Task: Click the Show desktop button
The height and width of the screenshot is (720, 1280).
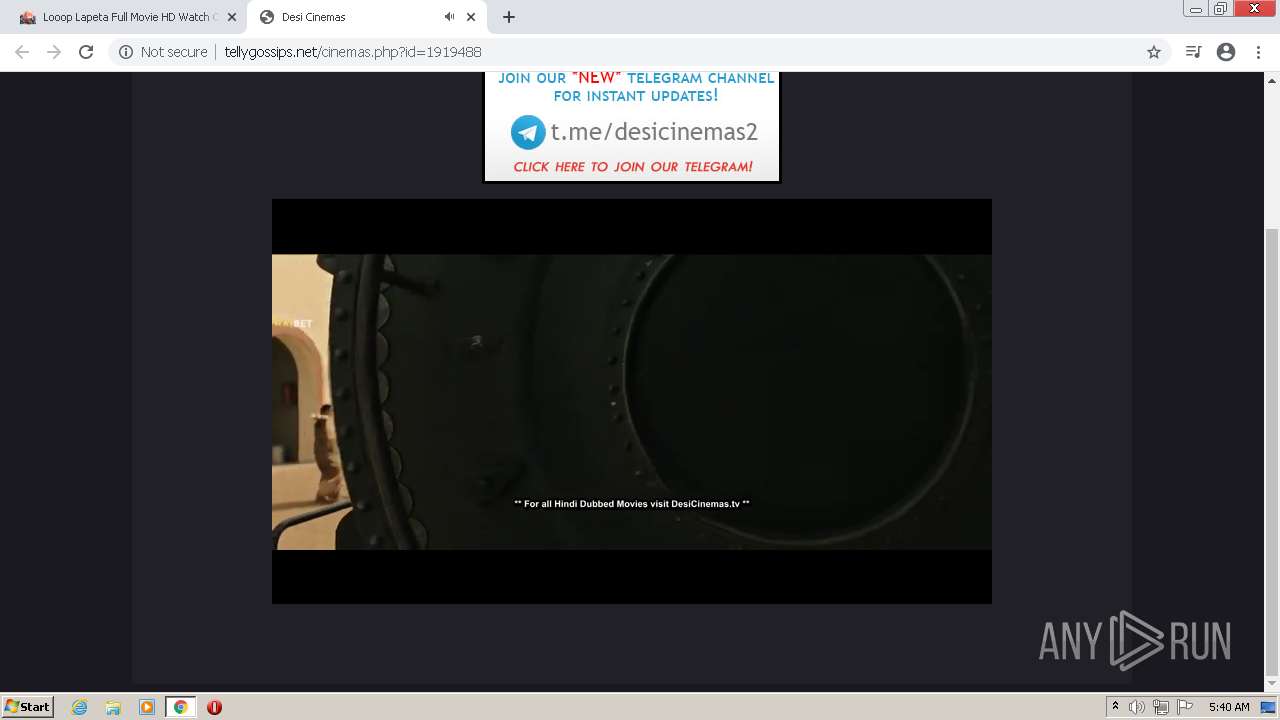Action: [x=1270, y=707]
